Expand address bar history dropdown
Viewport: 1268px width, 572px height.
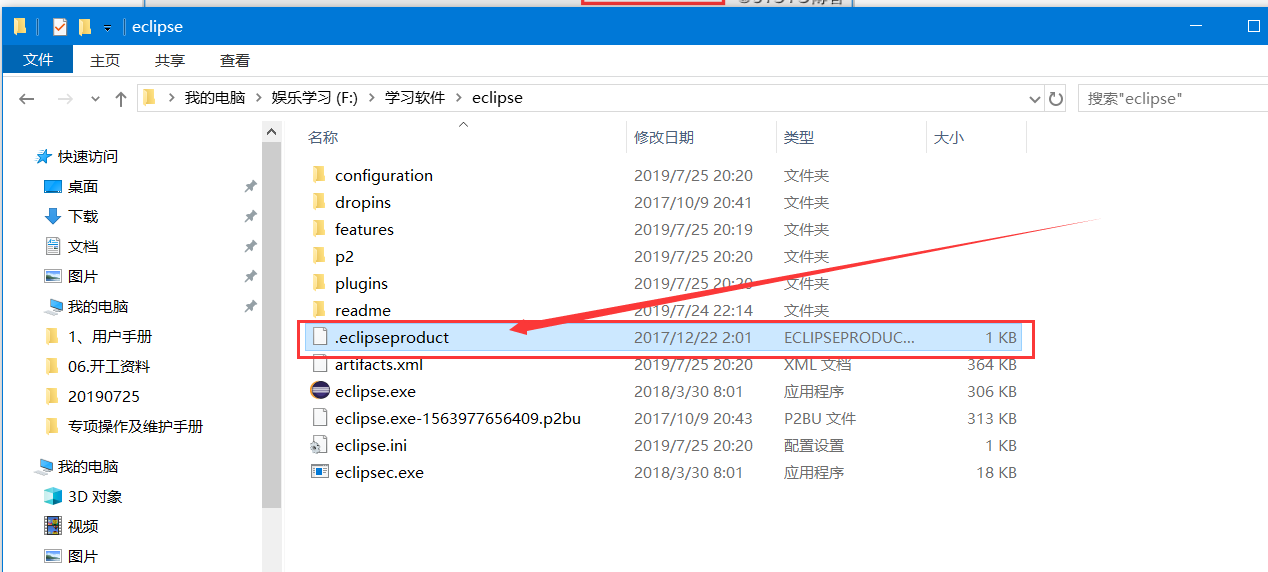(x=1034, y=98)
